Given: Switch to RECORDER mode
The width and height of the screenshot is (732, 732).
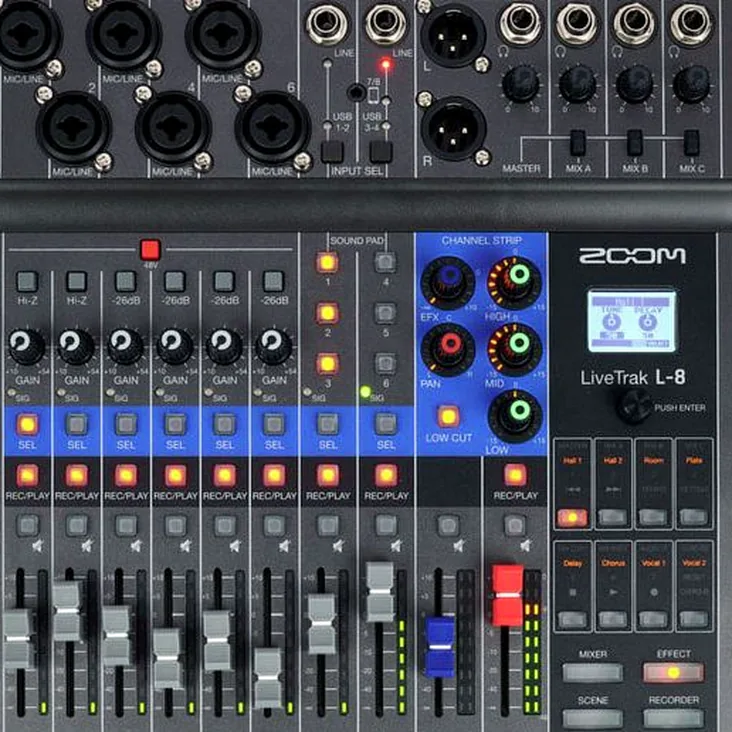Looking at the screenshot, I should [673, 719].
